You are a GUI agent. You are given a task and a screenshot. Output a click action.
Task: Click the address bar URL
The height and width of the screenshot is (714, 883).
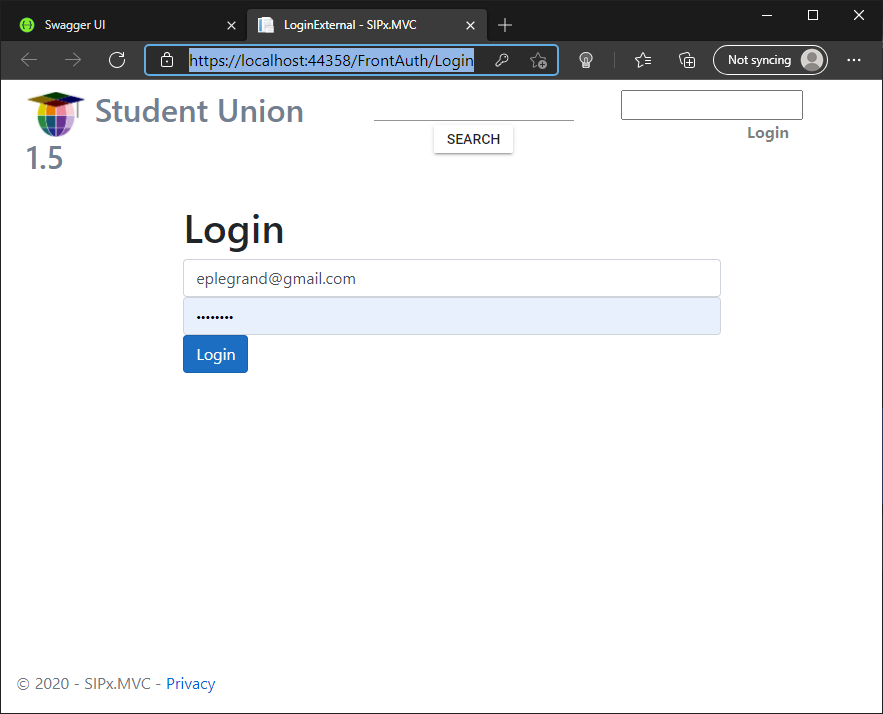click(x=331, y=60)
